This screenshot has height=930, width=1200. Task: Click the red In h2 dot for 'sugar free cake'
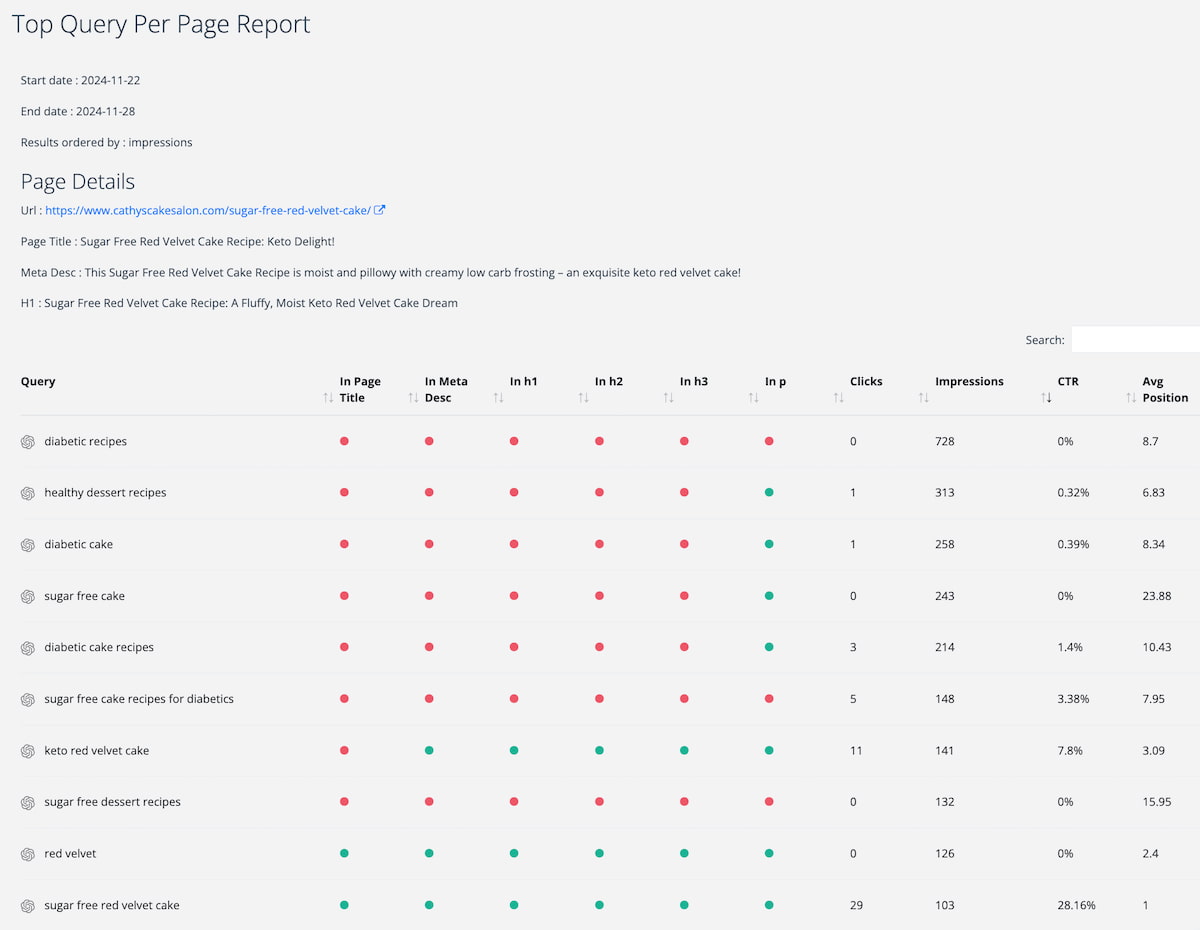pyautogui.click(x=599, y=596)
